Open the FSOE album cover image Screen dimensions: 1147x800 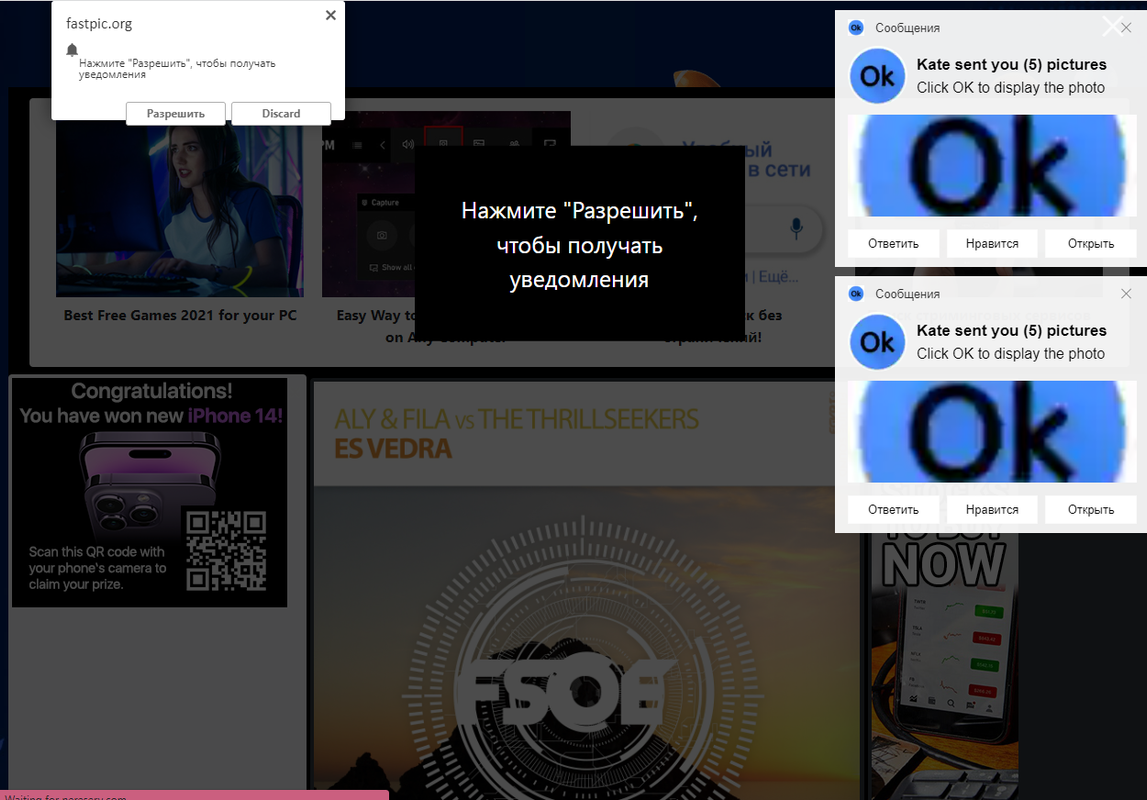585,644
